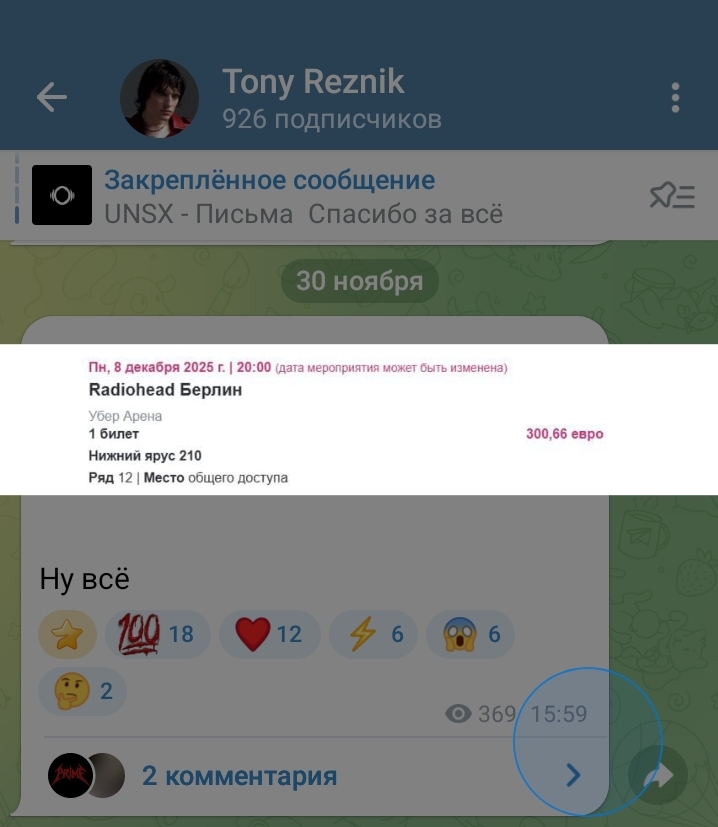This screenshot has height=827, width=718.
Task: Add the lightning bolt reaction
Action: click(374, 634)
